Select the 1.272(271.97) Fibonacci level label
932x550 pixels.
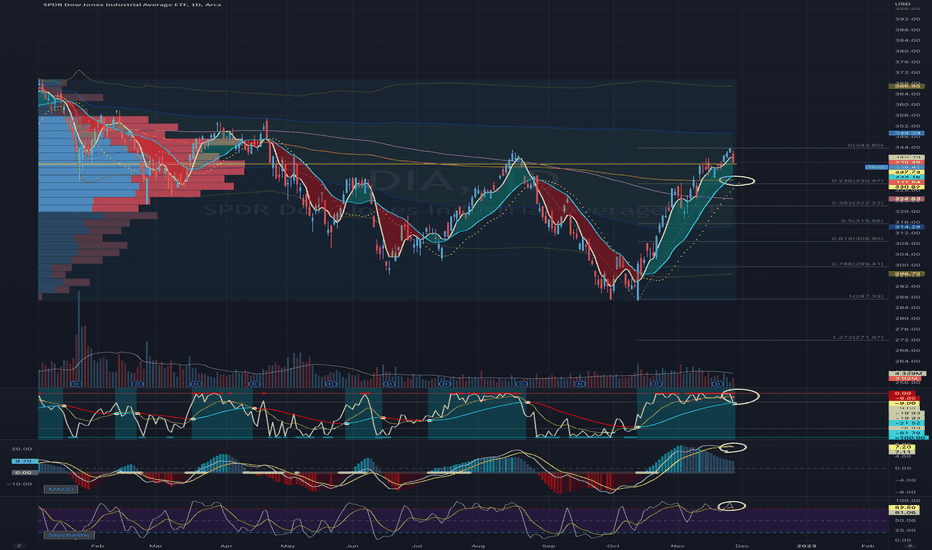(x=858, y=338)
